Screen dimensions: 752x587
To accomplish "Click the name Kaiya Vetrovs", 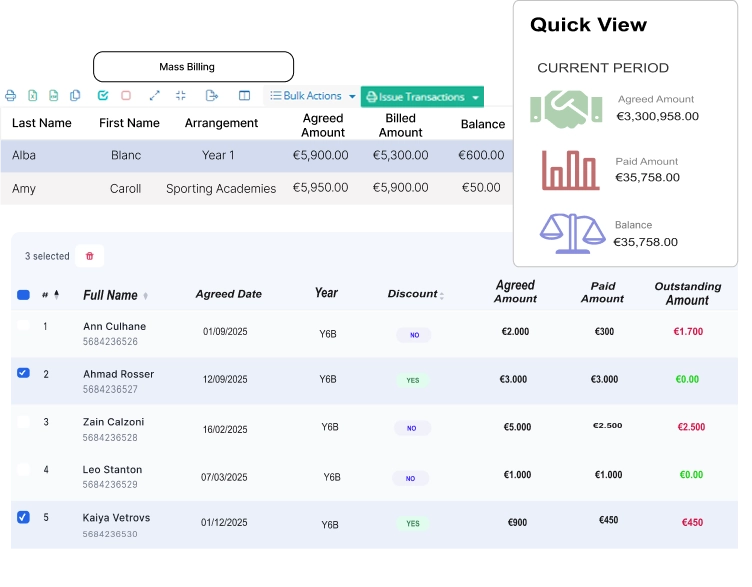I will pos(116,518).
